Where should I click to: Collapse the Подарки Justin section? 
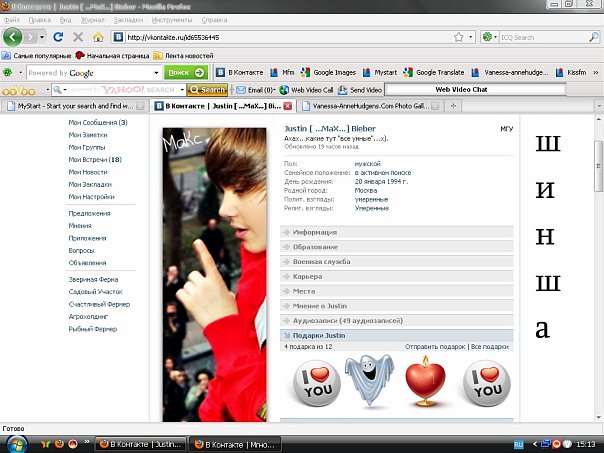click(317, 335)
